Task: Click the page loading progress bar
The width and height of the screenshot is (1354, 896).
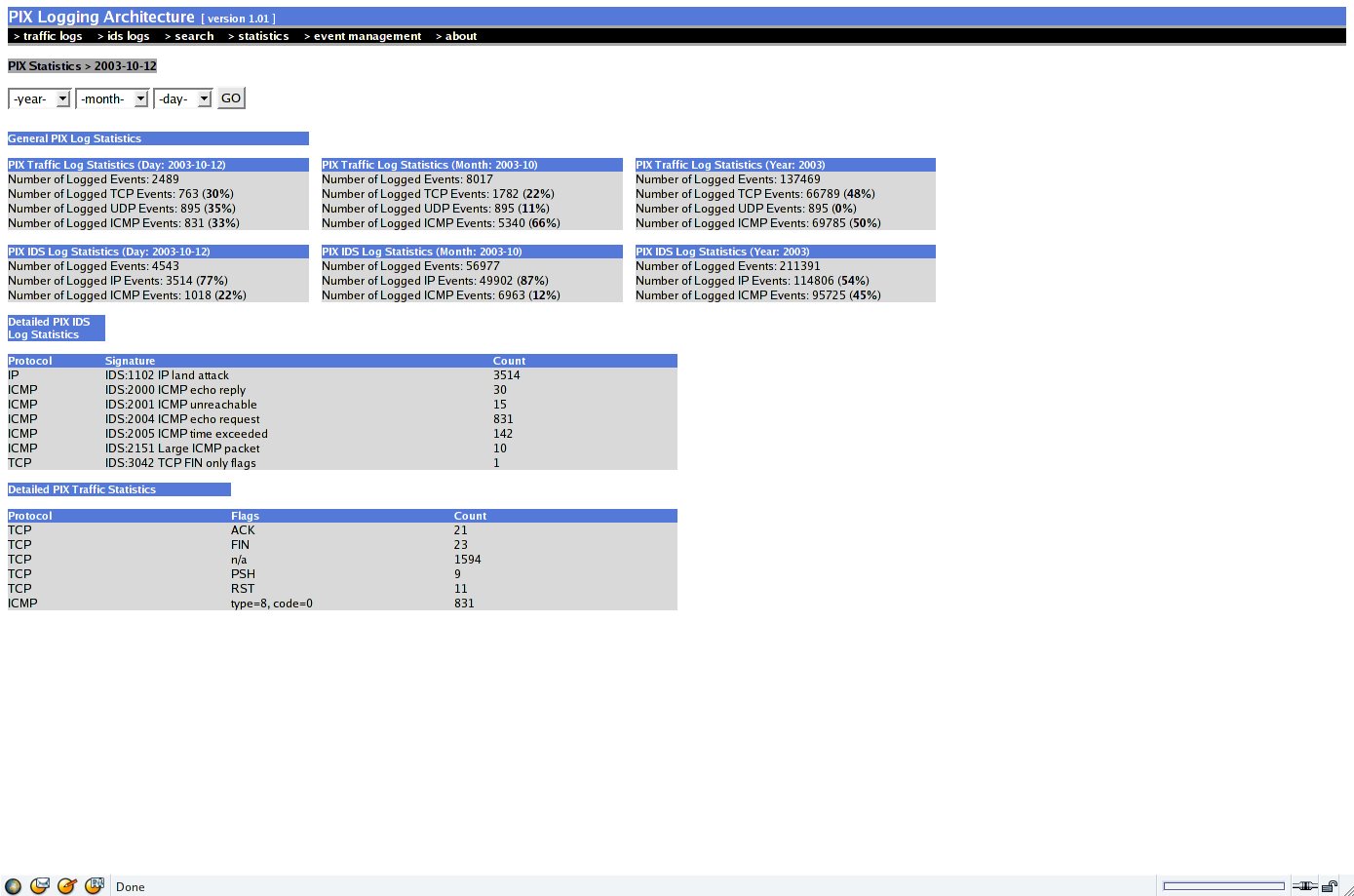Action: (1223, 886)
